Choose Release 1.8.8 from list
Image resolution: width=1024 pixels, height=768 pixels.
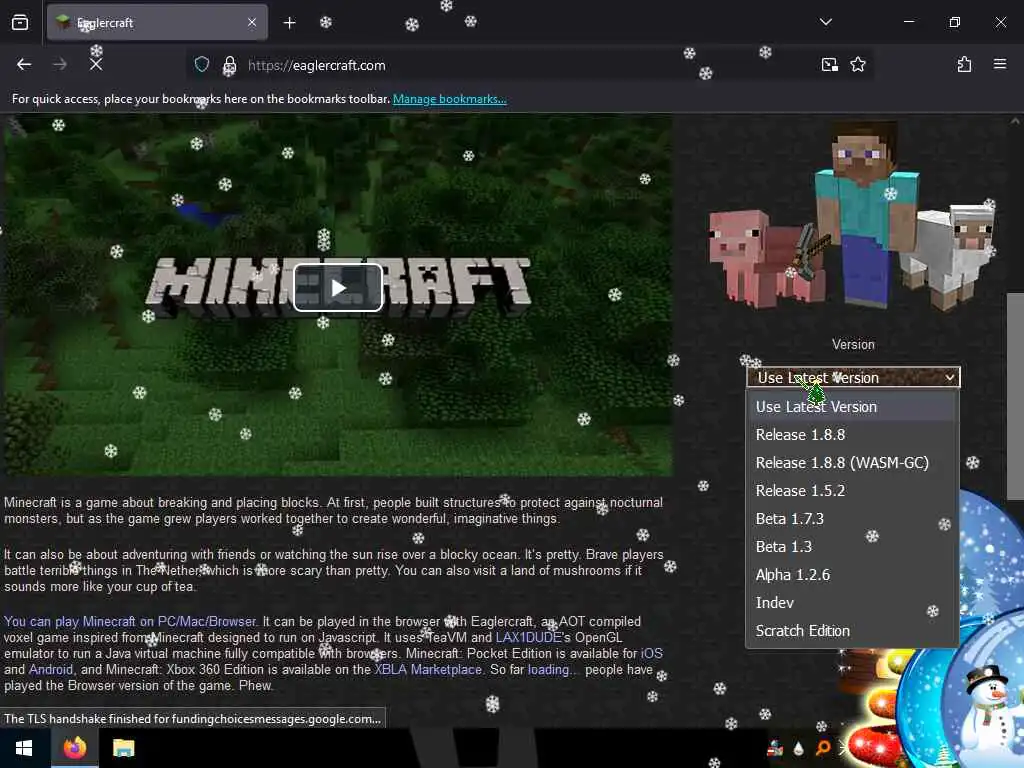(852, 435)
